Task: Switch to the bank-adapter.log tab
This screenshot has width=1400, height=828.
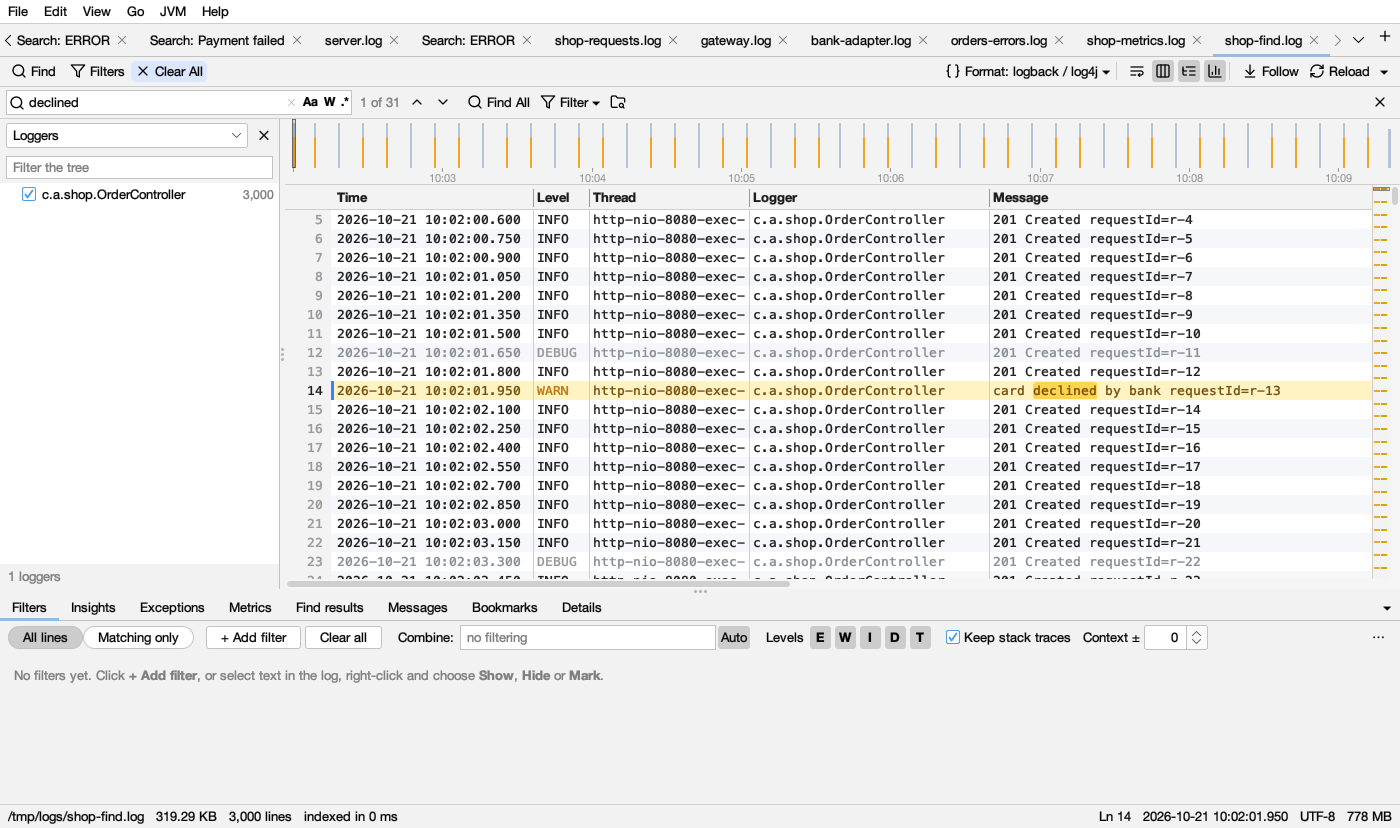Action: pos(861,40)
